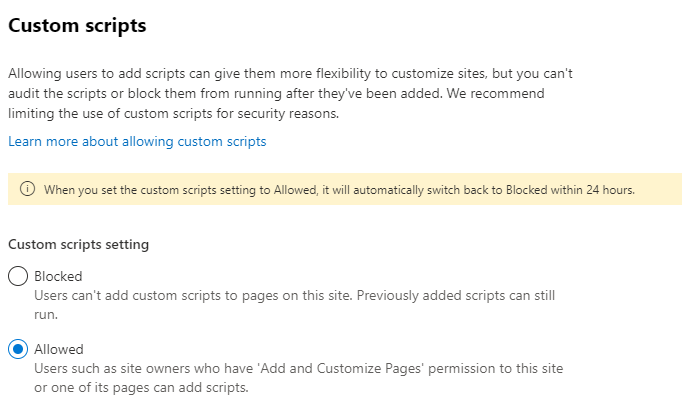Click the info icon in the yellow banner
Image resolution: width=682 pixels, height=417 pixels.
(x=27, y=189)
